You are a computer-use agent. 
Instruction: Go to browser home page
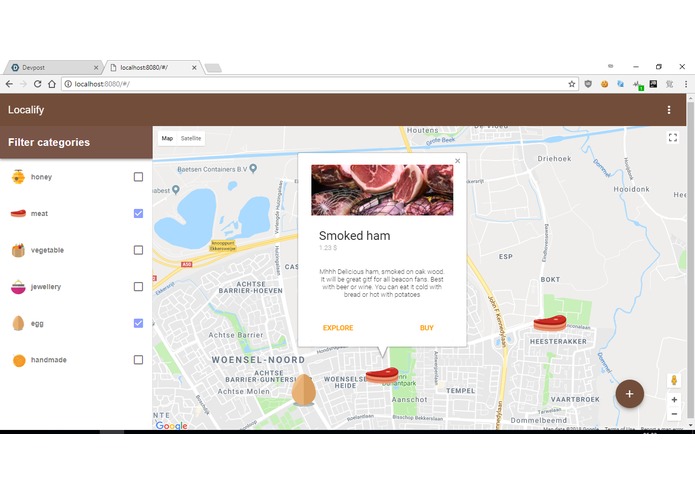point(52,84)
